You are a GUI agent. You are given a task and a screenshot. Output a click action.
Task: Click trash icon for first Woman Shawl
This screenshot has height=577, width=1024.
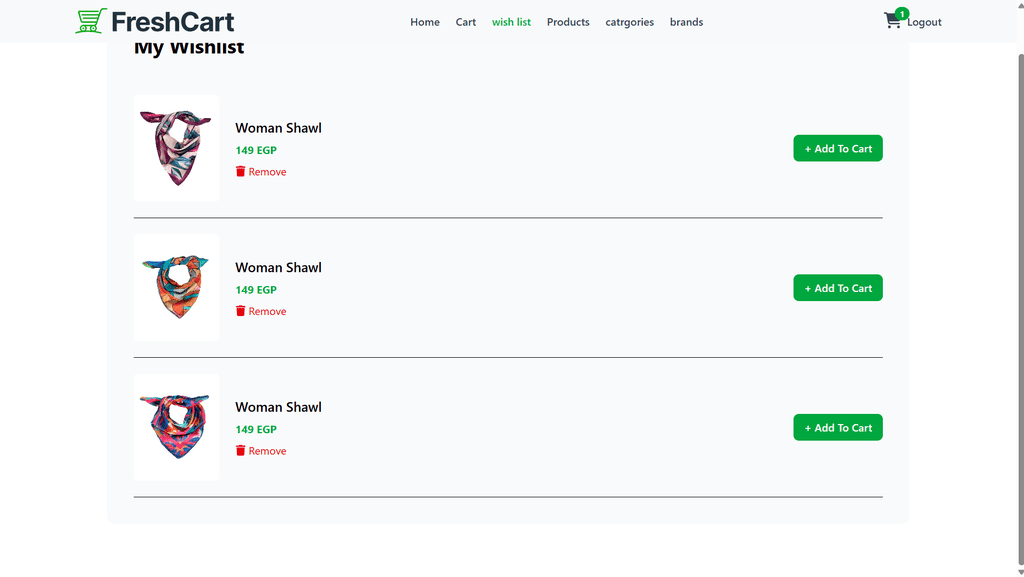(x=240, y=172)
